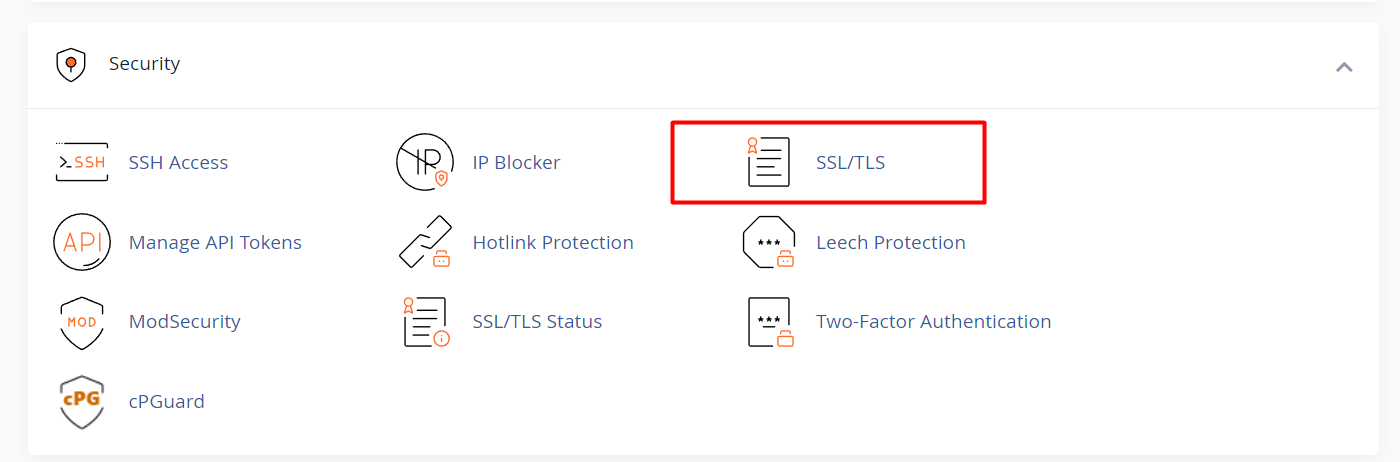Click the cPGuard shield icon
1400x462 pixels.
[81, 402]
